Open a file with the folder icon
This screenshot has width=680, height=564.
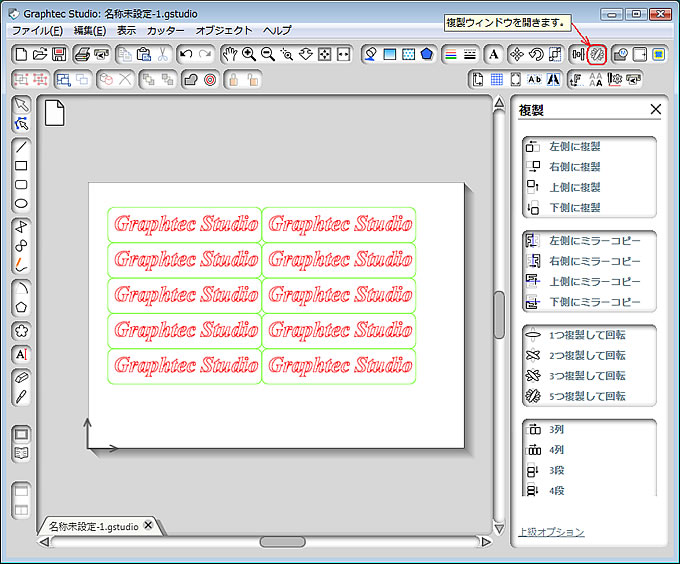pos(39,55)
